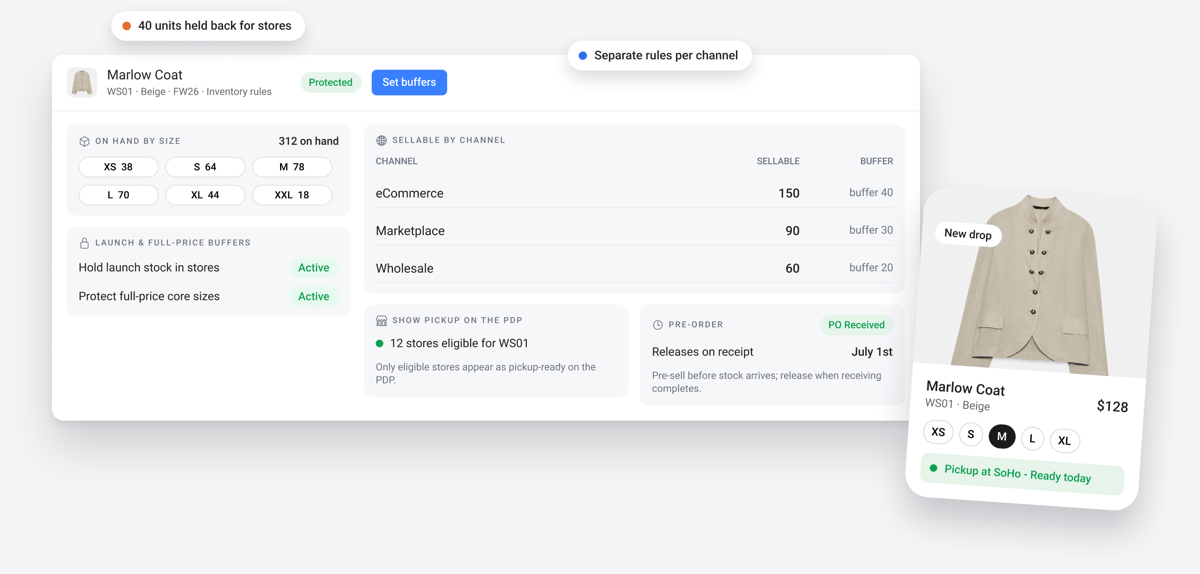Click the July 1st release date
Viewport: 1200px width, 574px height.
[x=872, y=352]
